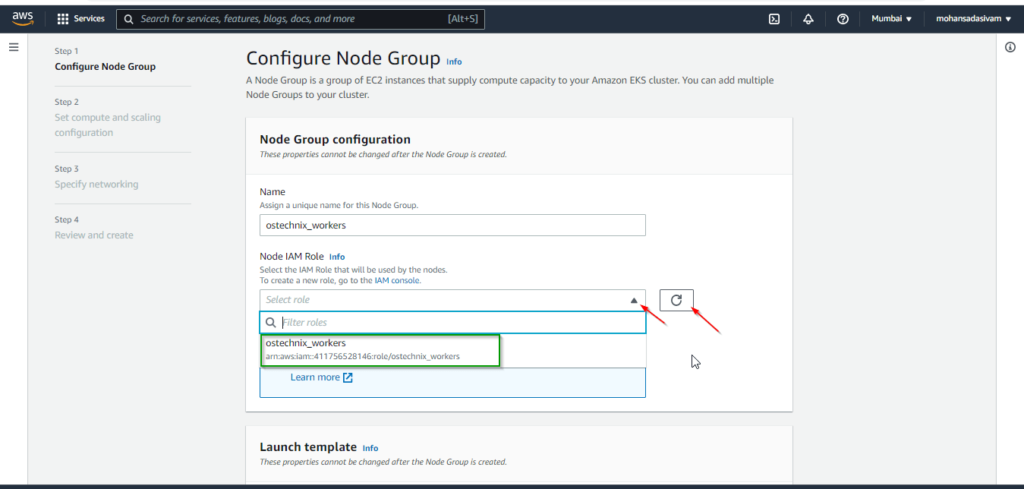Viewport: 1024px width, 489px height.
Task: Click the Node Group configuration heading
Action: coord(335,139)
